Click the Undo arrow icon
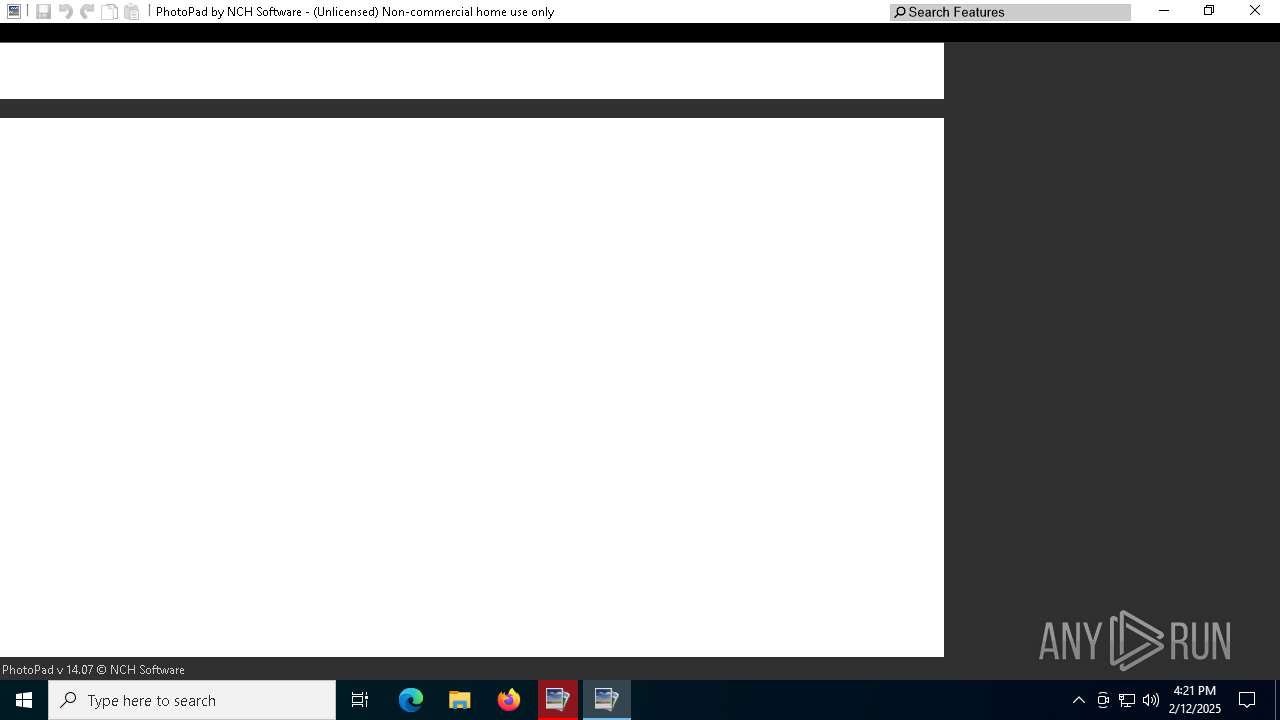Viewport: 1280px width, 720px height. 65,11
